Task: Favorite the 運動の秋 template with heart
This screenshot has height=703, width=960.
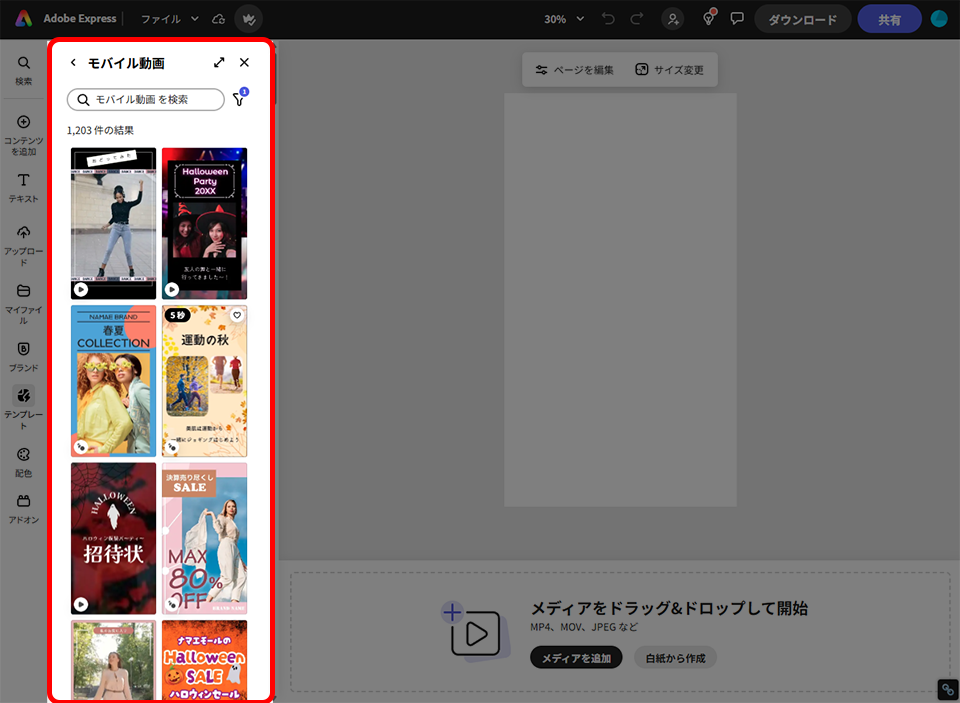Action: point(237,315)
